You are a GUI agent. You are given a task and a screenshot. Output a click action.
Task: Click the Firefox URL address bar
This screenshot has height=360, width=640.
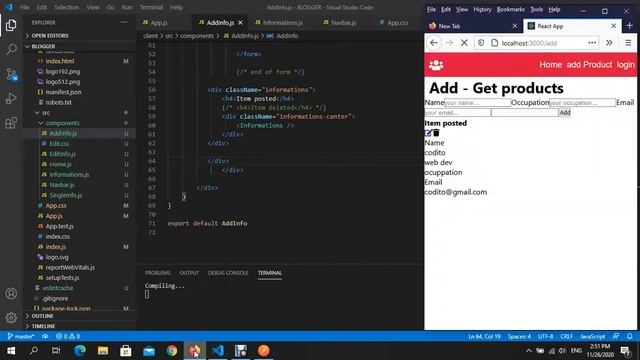[x=535, y=43]
